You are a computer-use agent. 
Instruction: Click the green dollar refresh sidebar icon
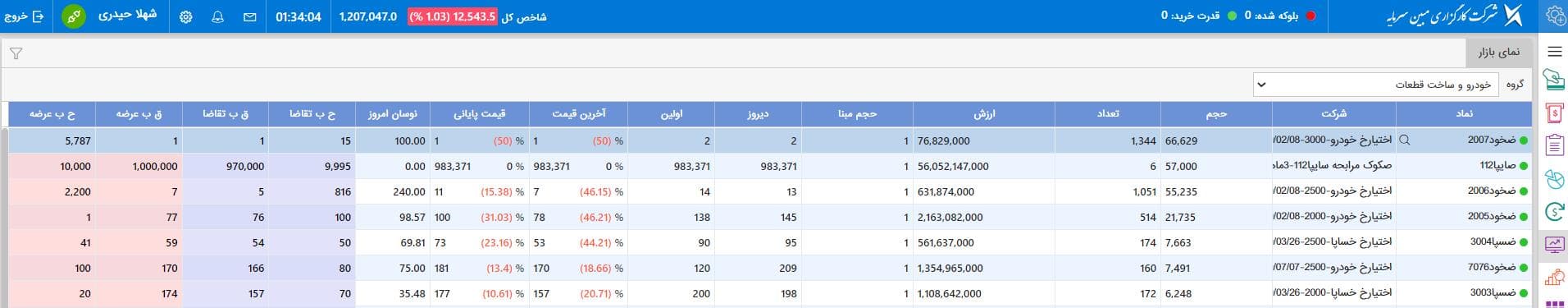coord(1554,211)
